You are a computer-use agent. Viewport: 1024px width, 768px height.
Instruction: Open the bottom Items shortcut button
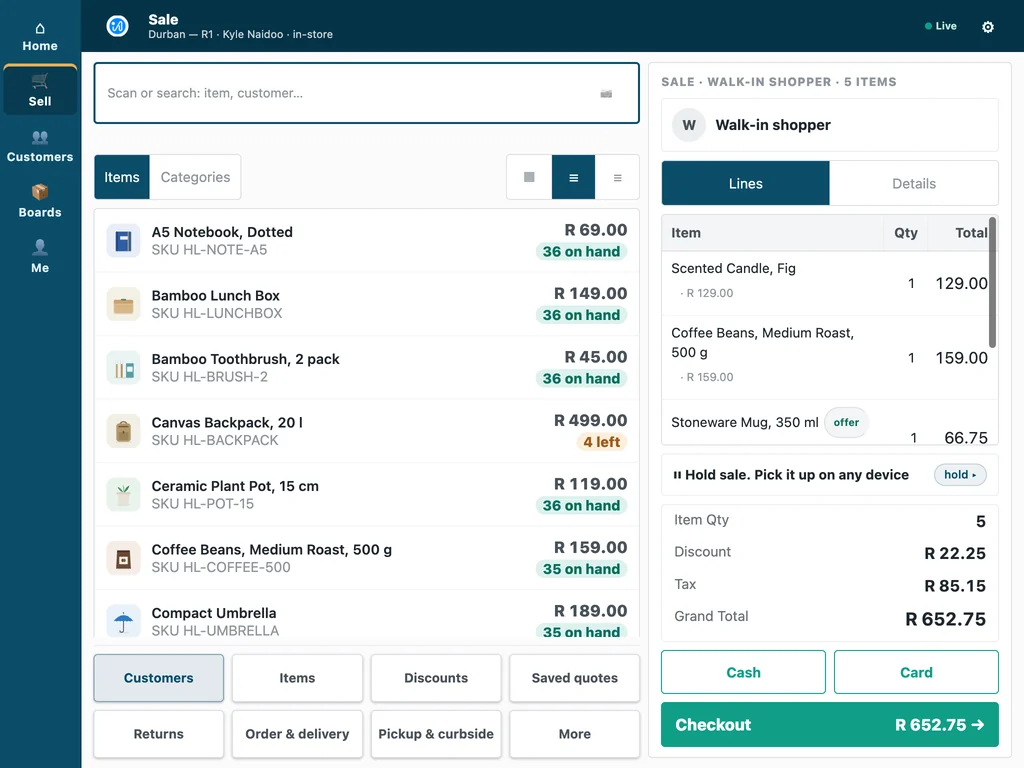tap(297, 678)
